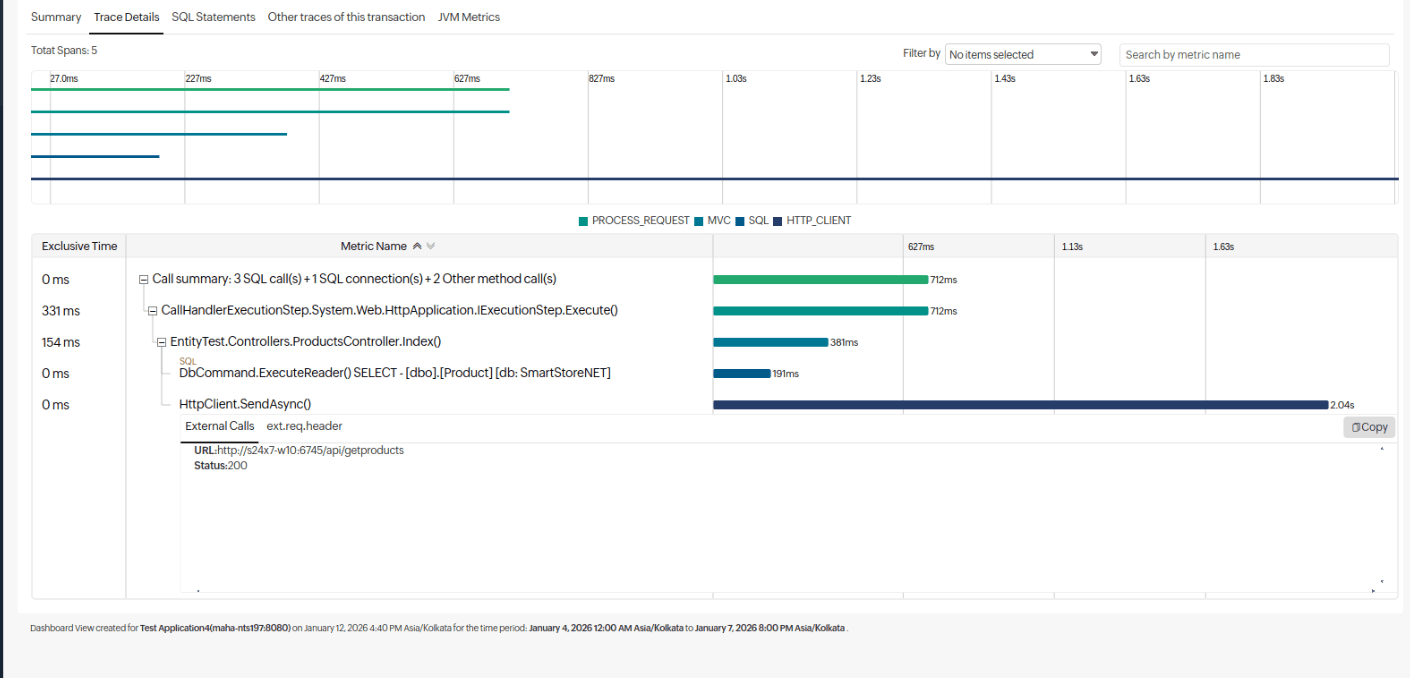Click the 2.04s HttpClient.SendAsync duration bar

1018,404
